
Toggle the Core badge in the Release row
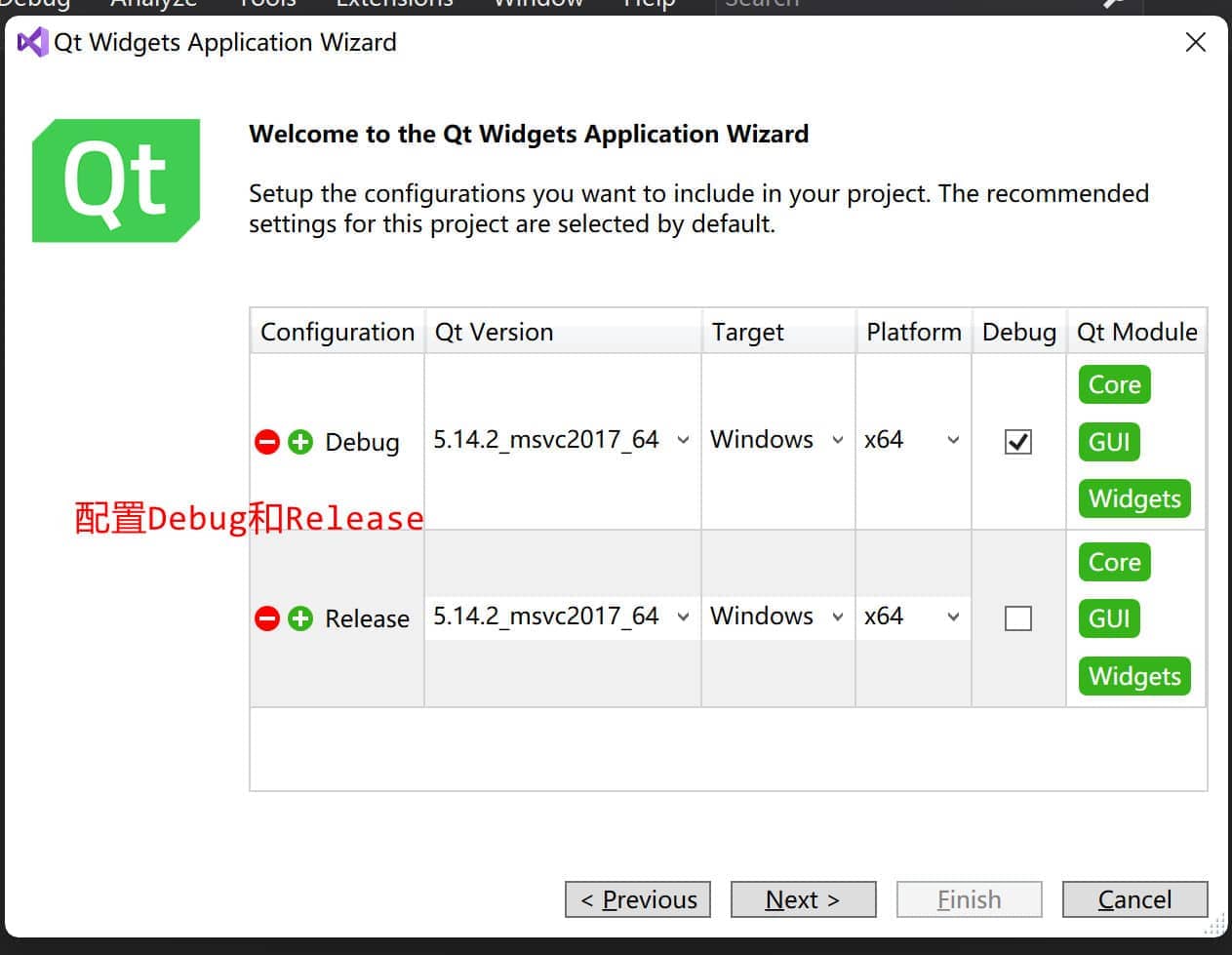click(x=1113, y=562)
